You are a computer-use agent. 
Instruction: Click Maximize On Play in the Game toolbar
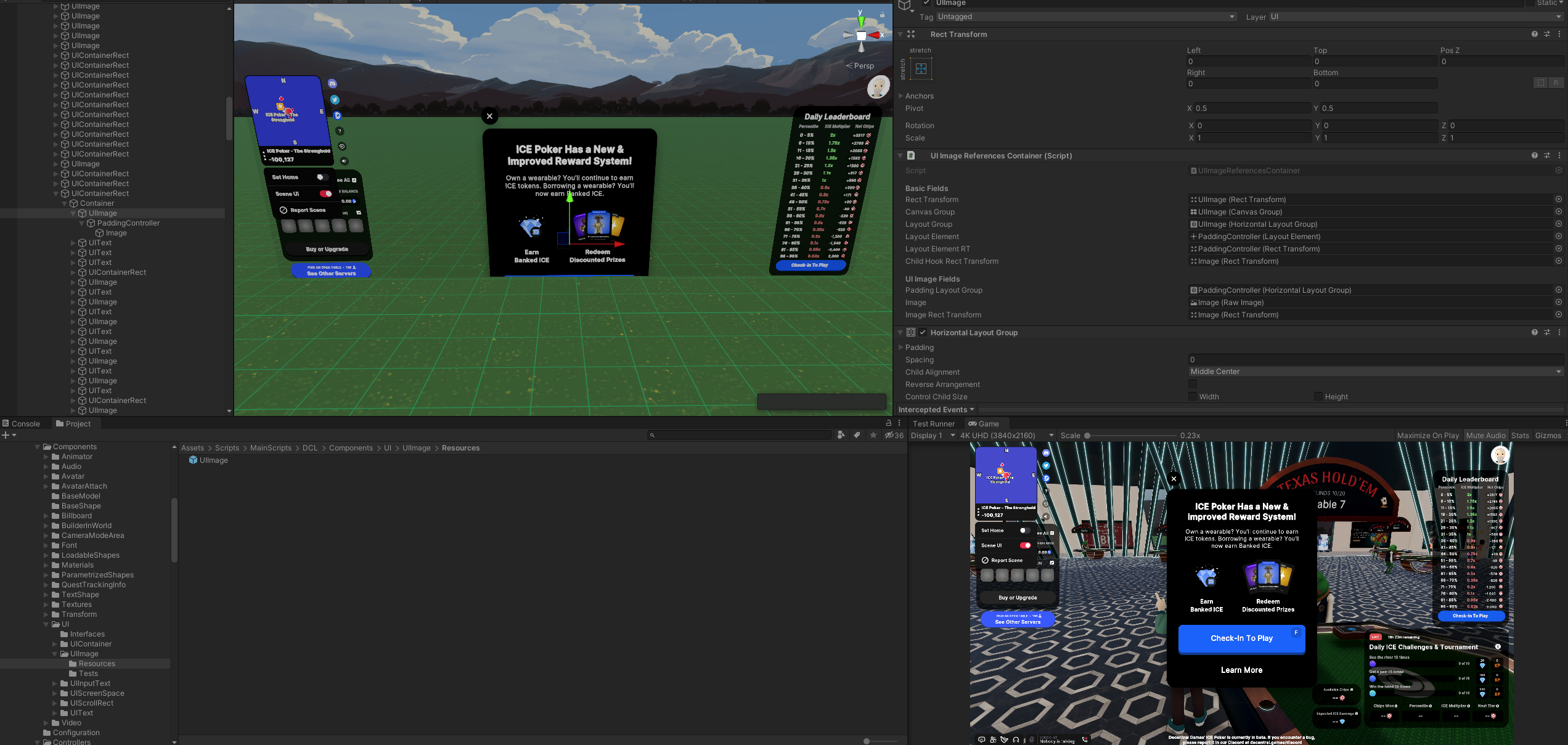pos(1427,435)
